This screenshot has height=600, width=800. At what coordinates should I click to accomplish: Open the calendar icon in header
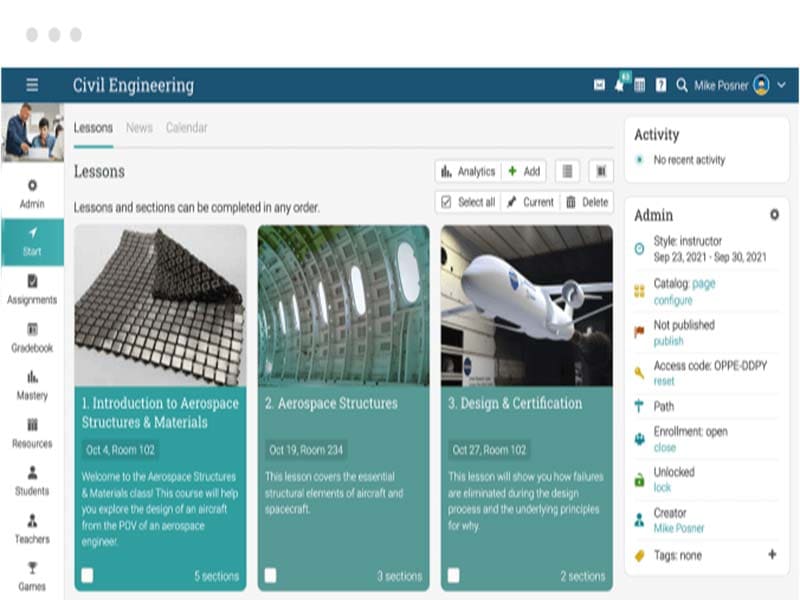(640, 86)
